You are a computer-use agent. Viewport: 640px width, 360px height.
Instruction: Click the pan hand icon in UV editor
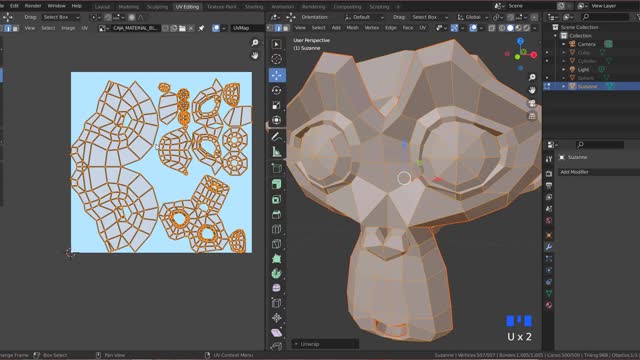(255, 56)
